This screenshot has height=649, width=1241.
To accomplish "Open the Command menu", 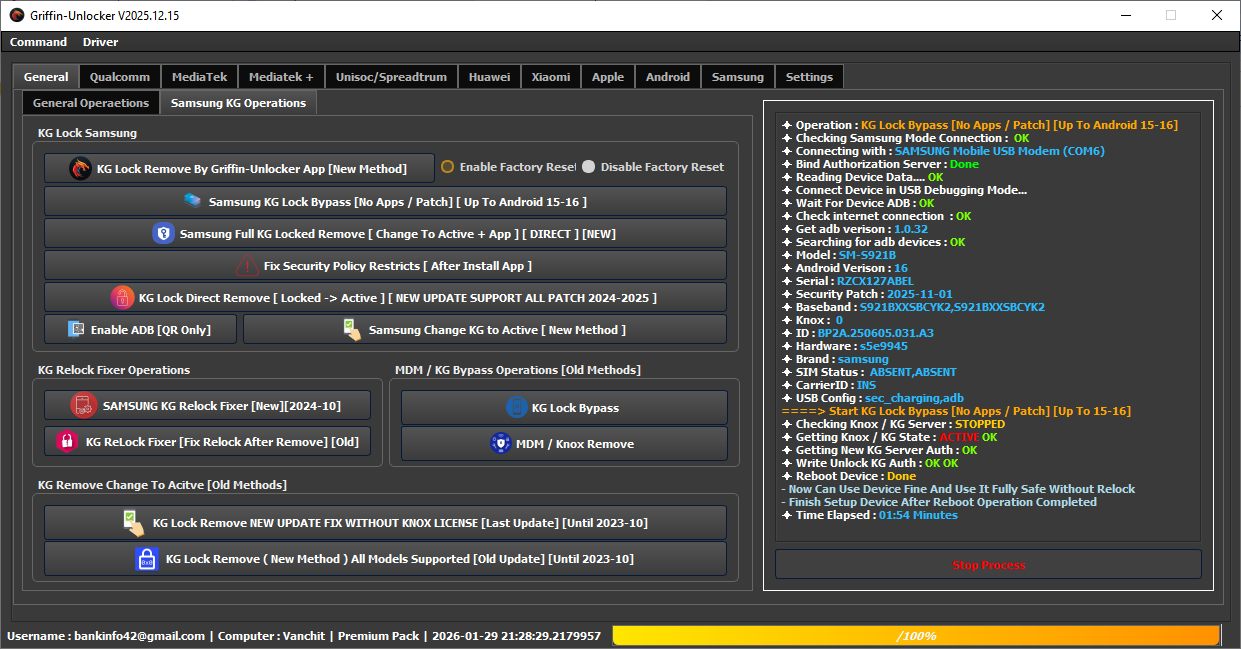I will pyautogui.click(x=39, y=42).
